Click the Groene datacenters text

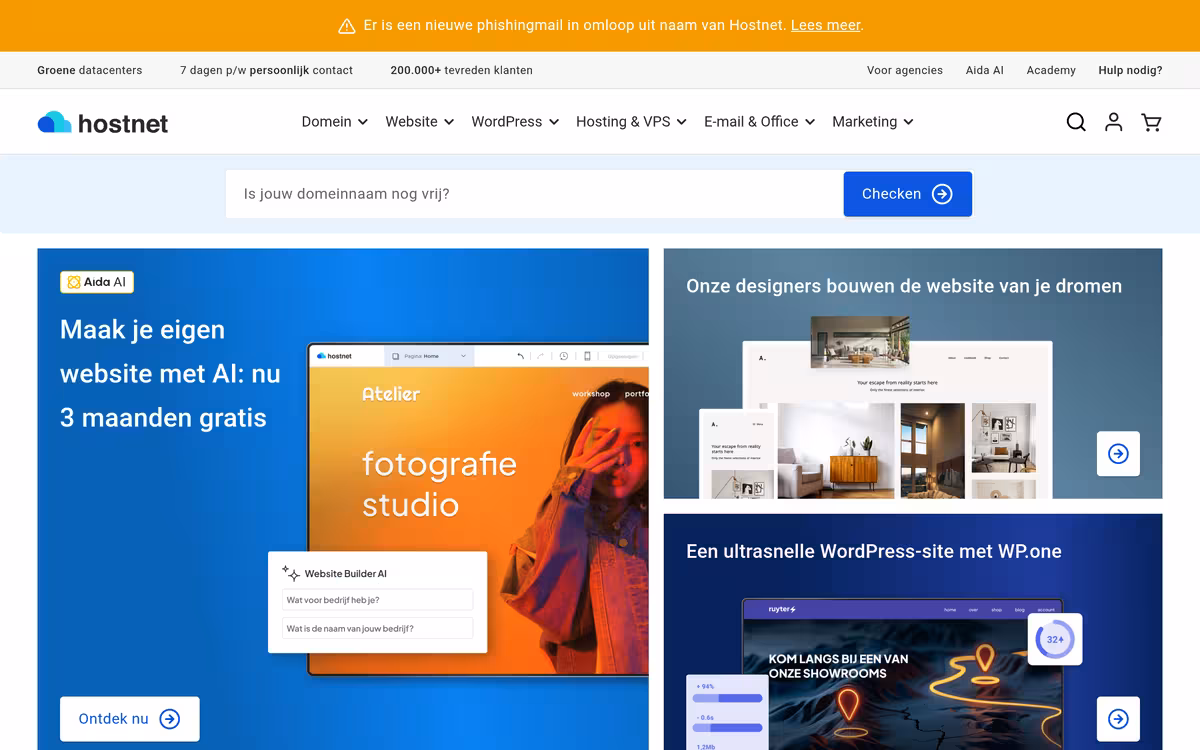point(90,70)
